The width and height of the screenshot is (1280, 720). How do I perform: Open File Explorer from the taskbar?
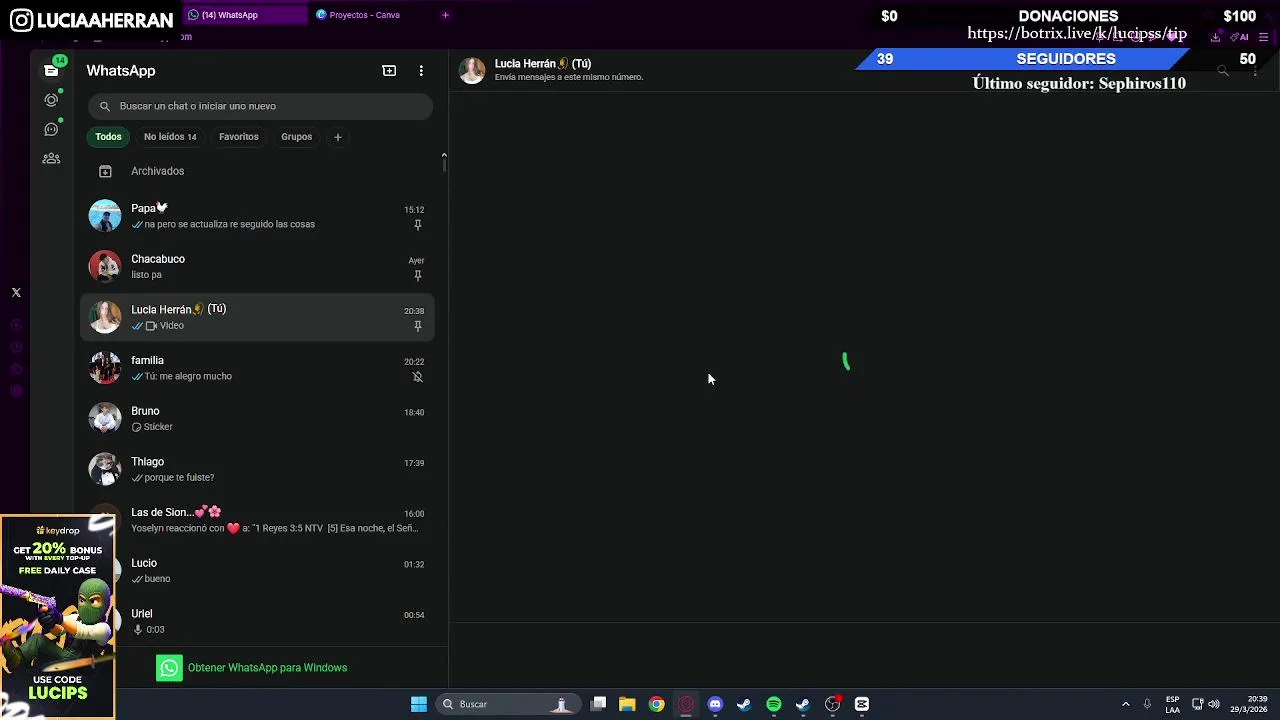point(627,704)
